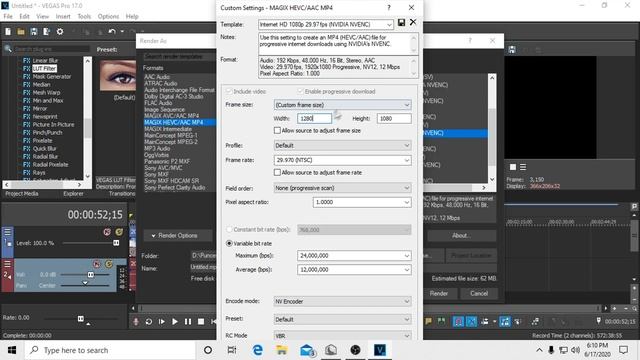Screen dimensions: 640x360
Task: Open Microsoft Edge from the taskbar
Action: click(x=258, y=350)
